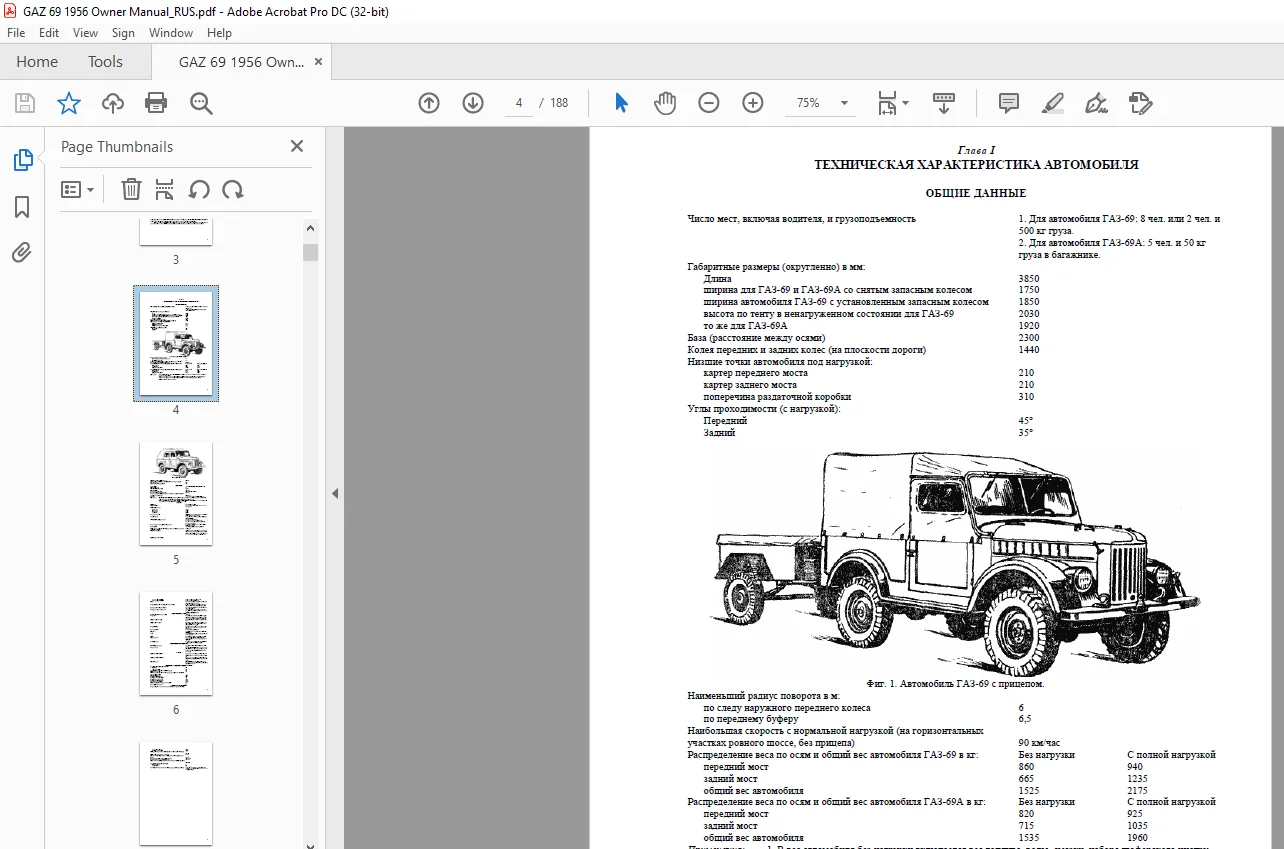Open the File menu

click(x=16, y=33)
